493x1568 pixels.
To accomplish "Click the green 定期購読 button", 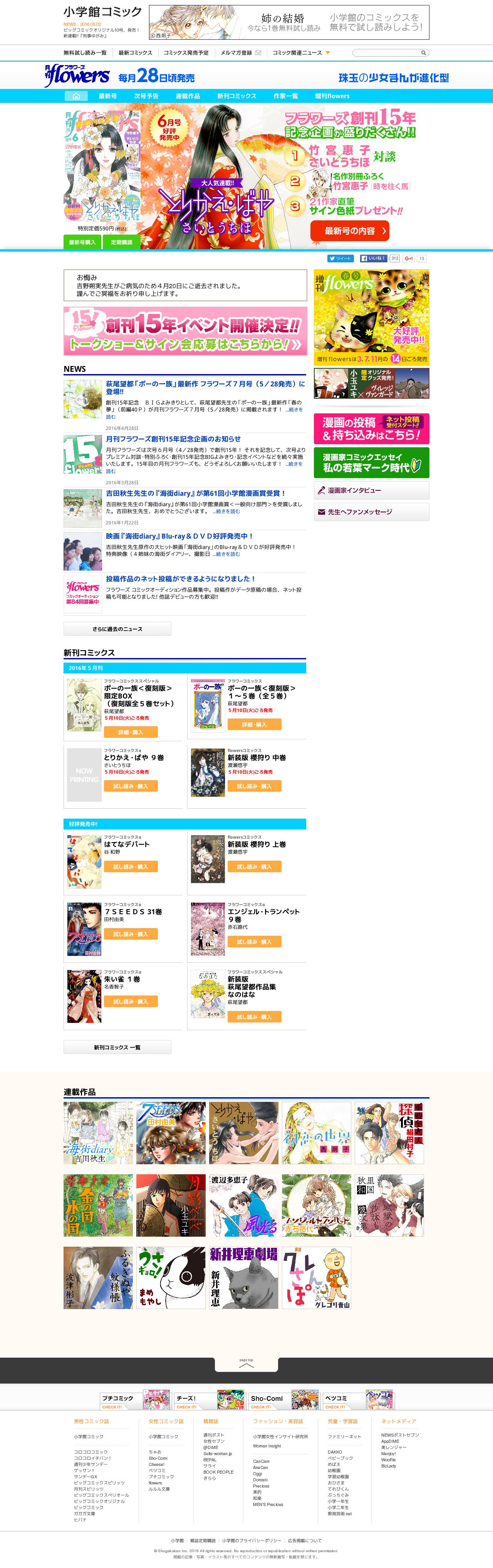I will pos(121,242).
